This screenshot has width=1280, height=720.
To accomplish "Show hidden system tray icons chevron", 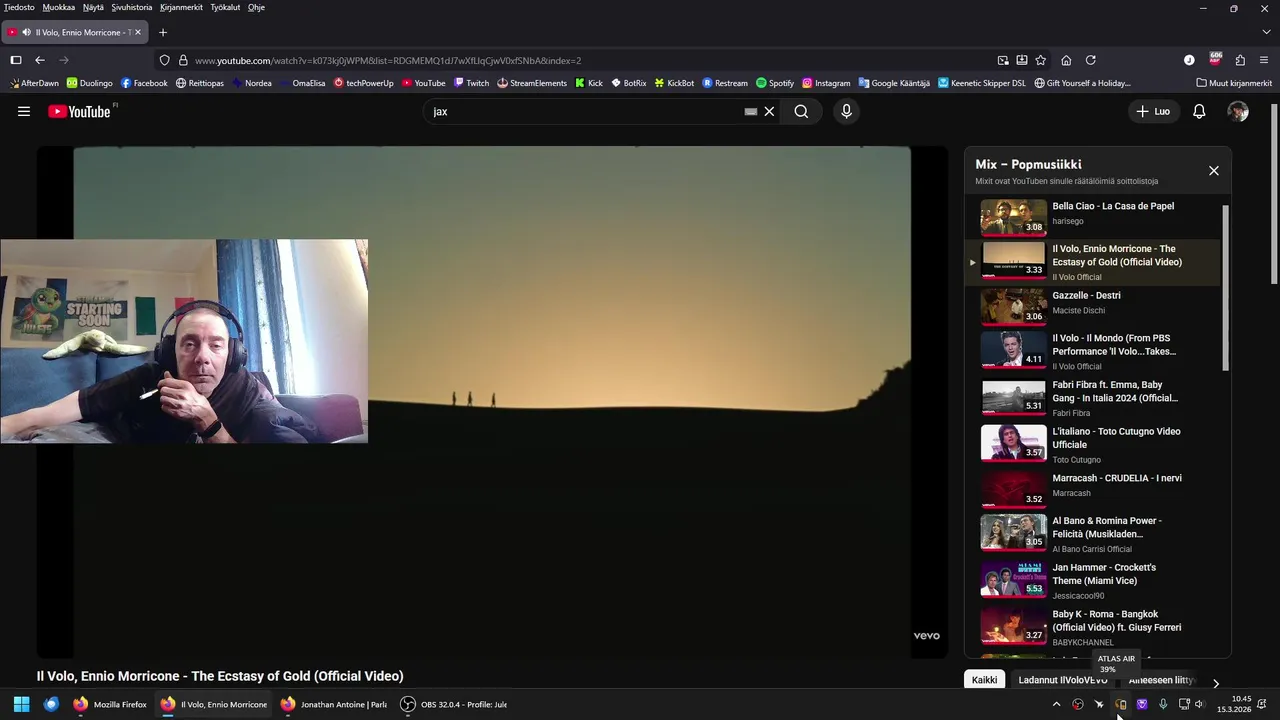I will (x=1056, y=704).
